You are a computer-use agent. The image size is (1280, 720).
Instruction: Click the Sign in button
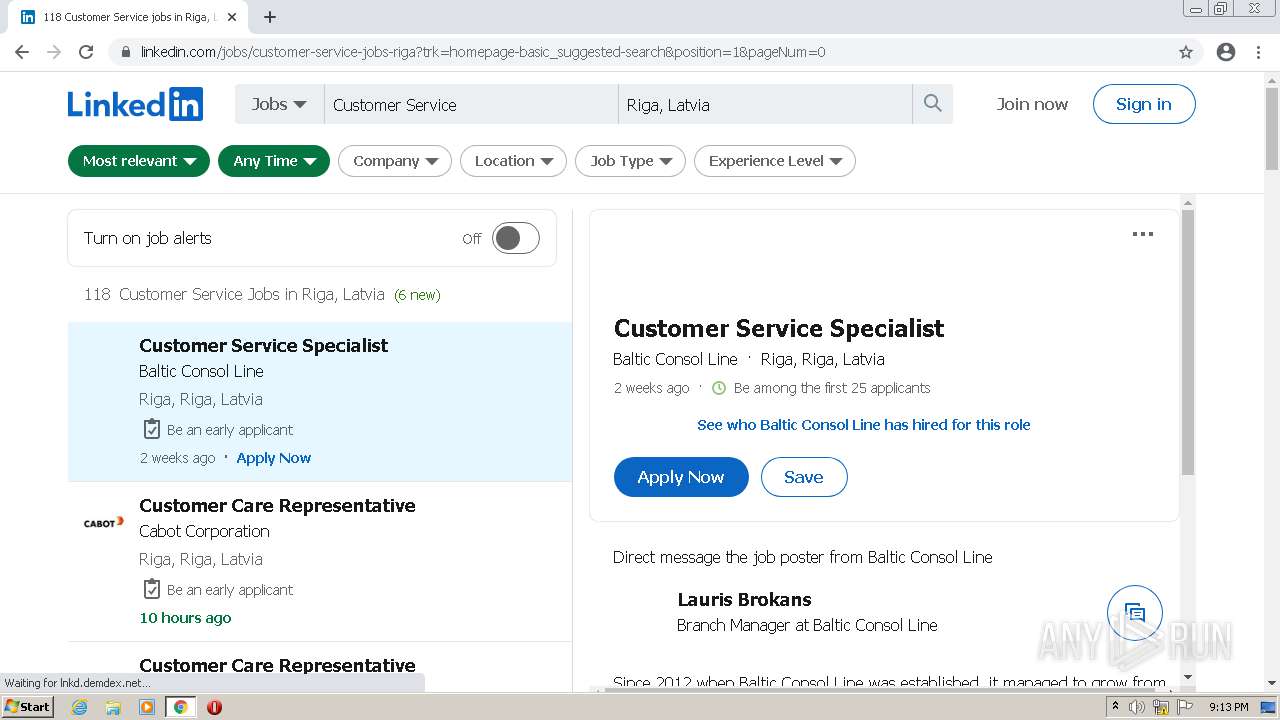[x=1143, y=104]
